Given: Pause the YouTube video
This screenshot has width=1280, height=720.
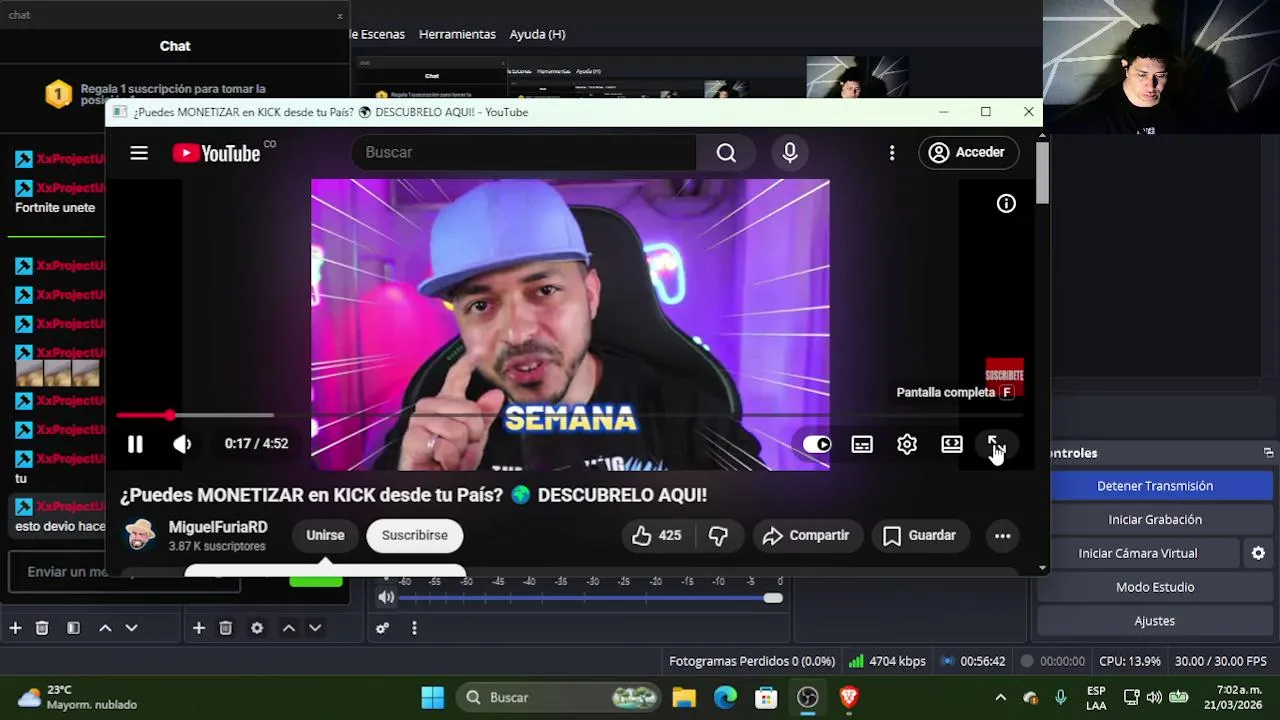Looking at the screenshot, I should click(x=135, y=444).
